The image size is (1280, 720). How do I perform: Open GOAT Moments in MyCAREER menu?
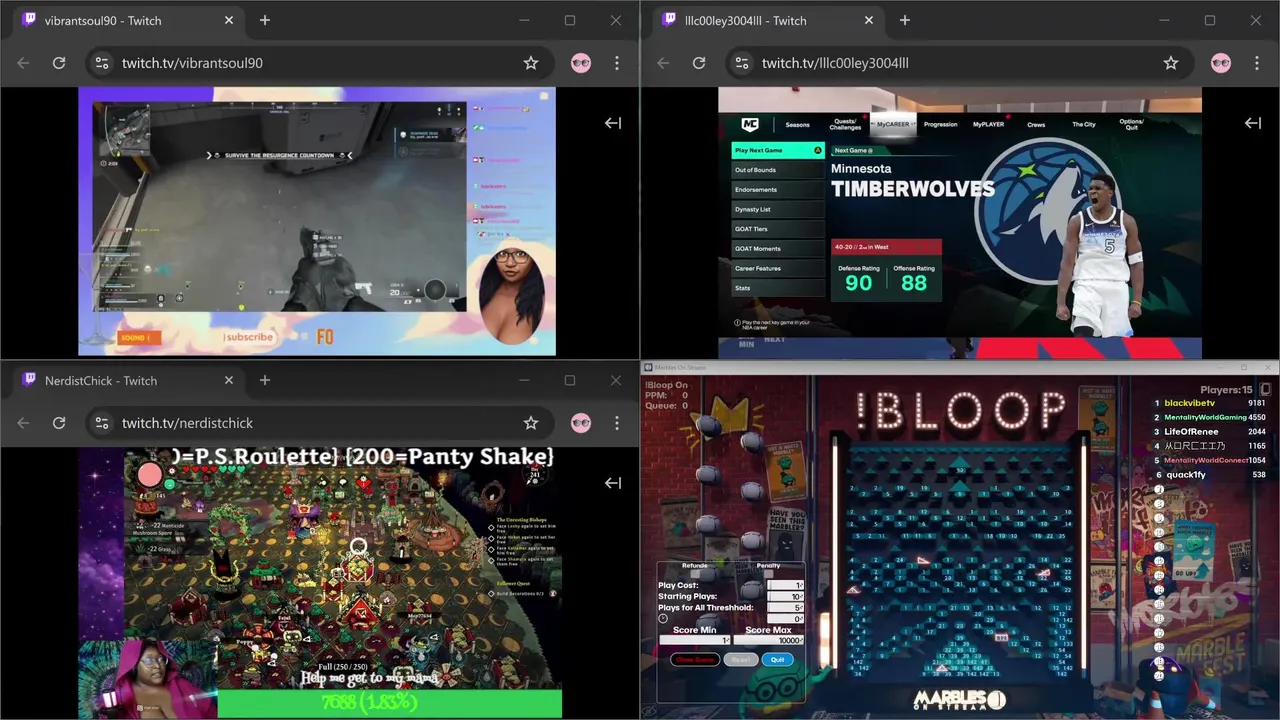[x=778, y=249]
